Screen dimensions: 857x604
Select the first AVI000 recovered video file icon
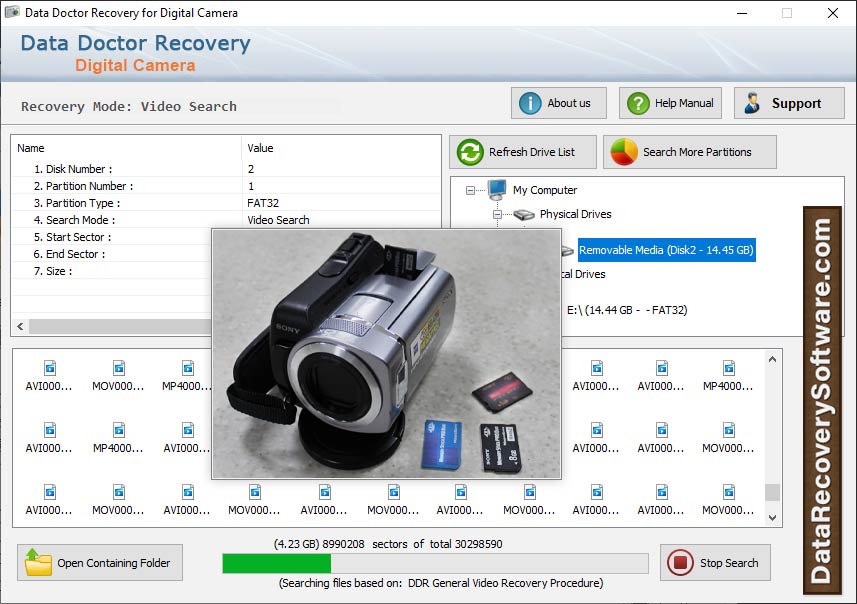click(48, 368)
